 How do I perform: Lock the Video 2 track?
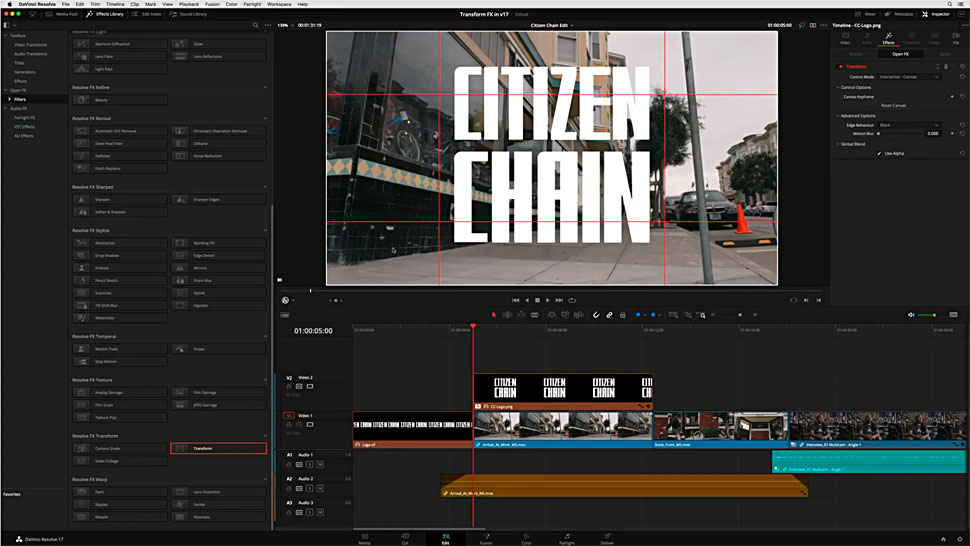pos(288,386)
